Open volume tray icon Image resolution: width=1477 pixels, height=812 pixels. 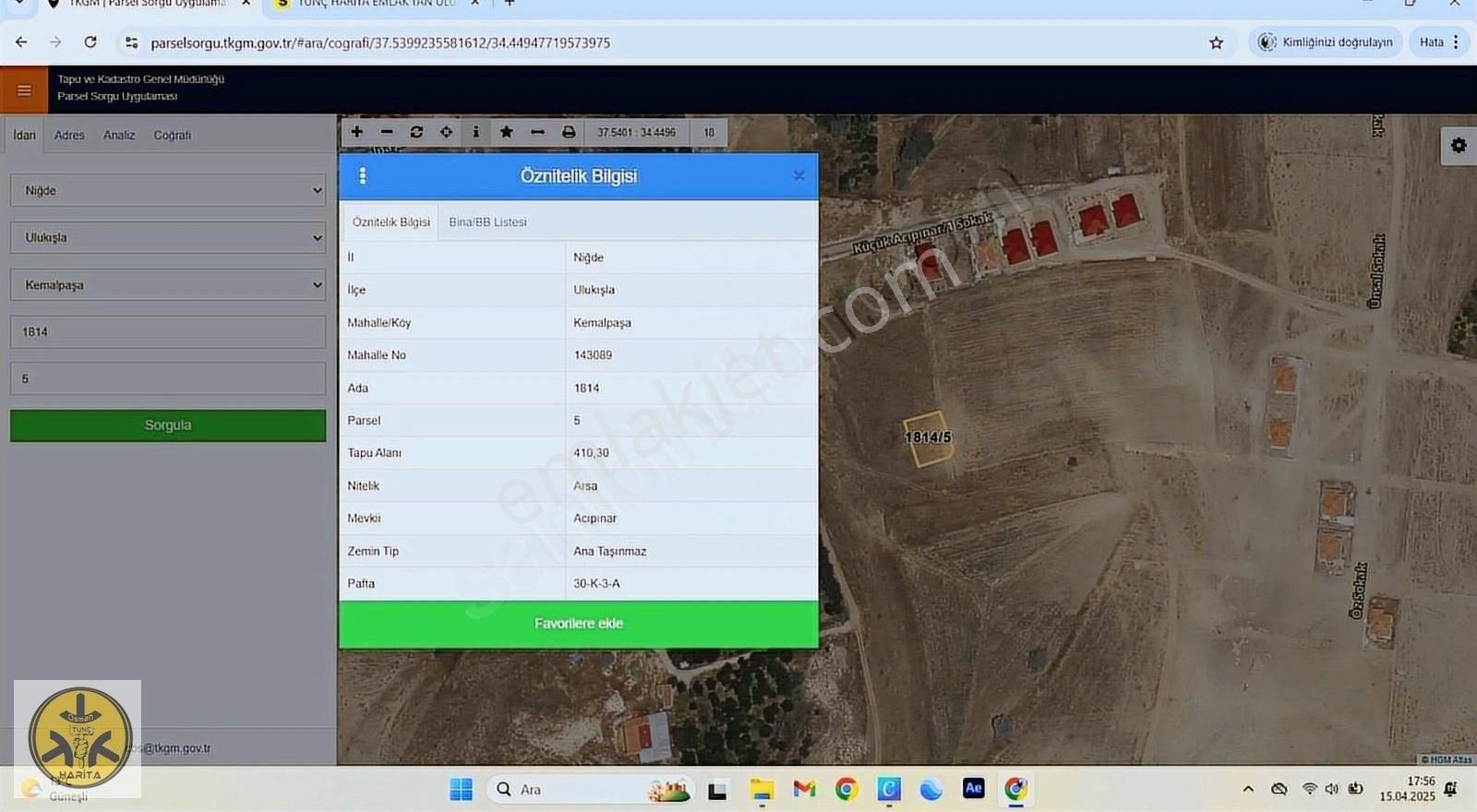tap(1331, 789)
